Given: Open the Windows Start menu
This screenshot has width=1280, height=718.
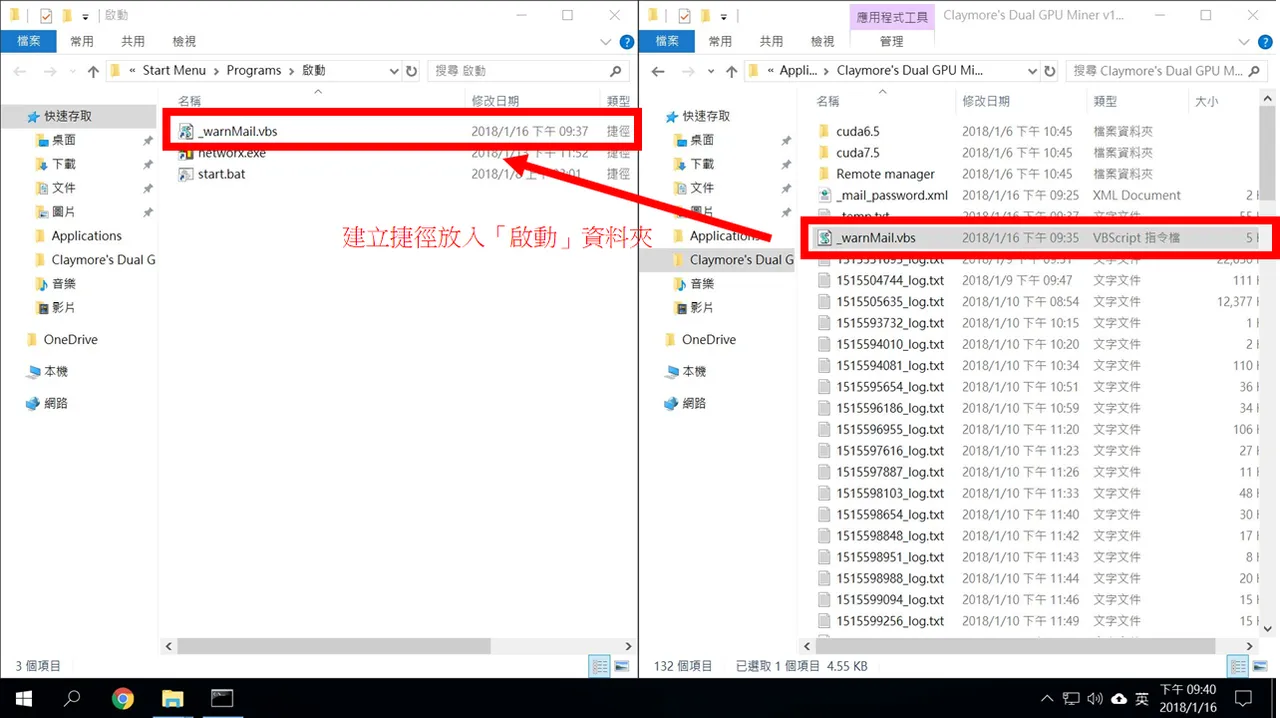Looking at the screenshot, I should point(23,698).
